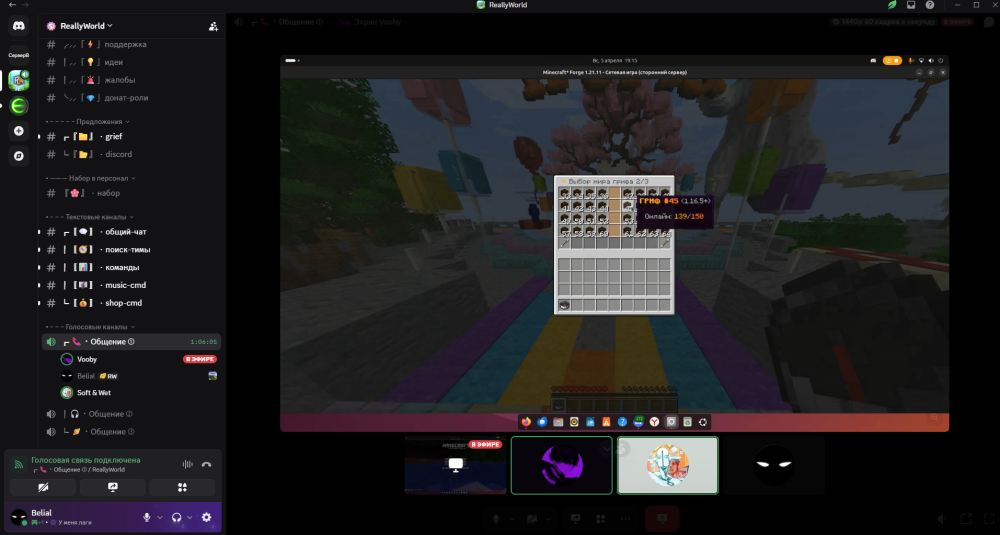Select the ReallyWorld server icon
Screen dimensions: 1000x535
(18, 80)
